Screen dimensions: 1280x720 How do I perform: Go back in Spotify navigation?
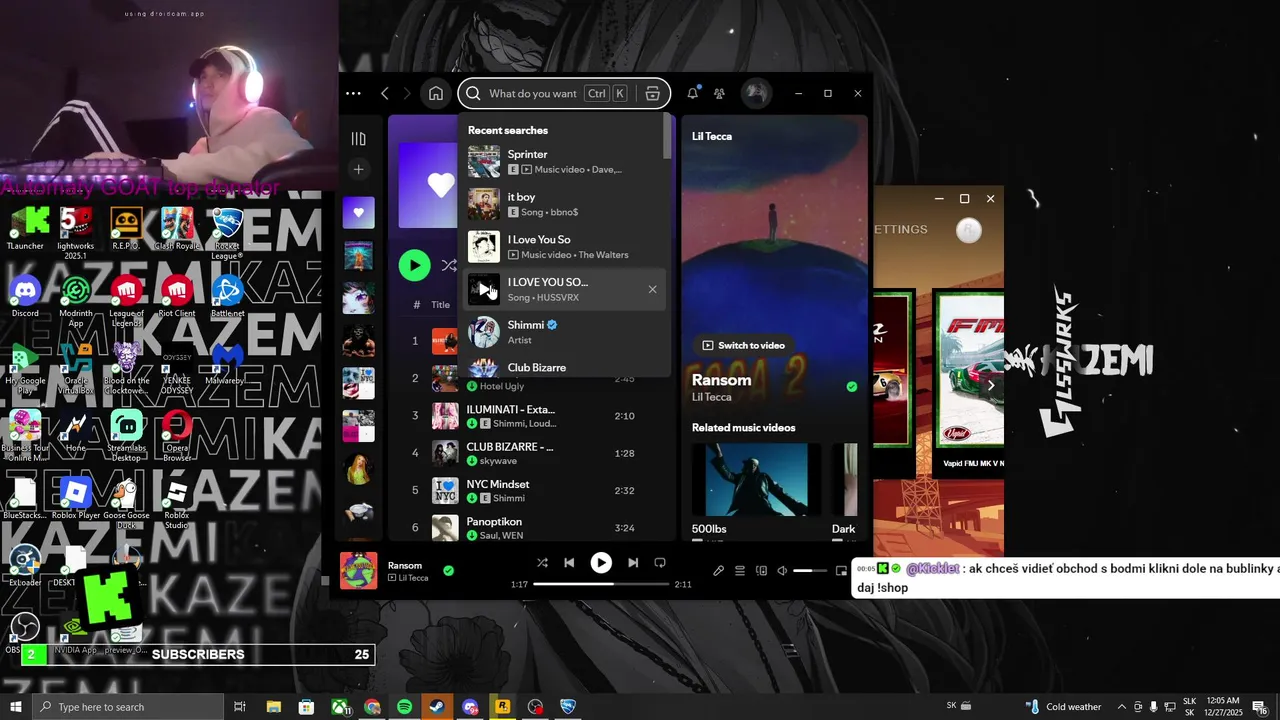[x=385, y=93]
